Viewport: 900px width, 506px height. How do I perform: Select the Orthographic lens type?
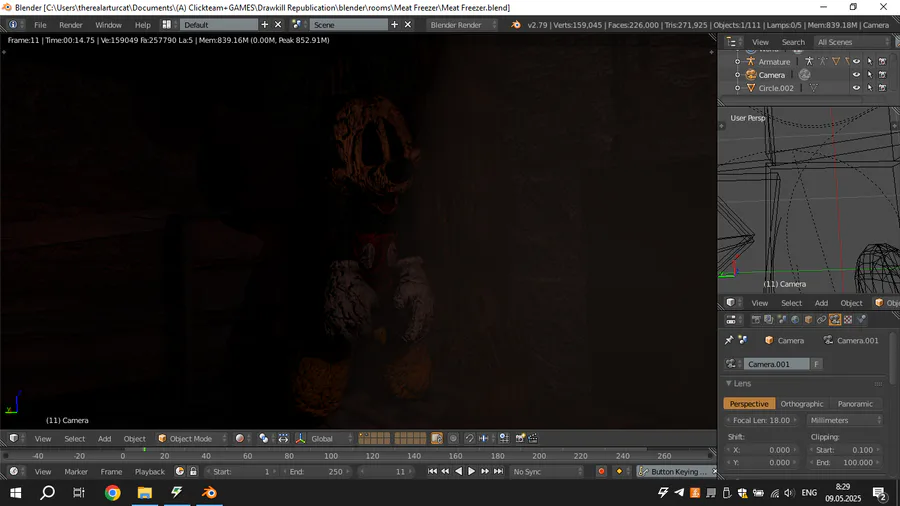tap(802, 404)
